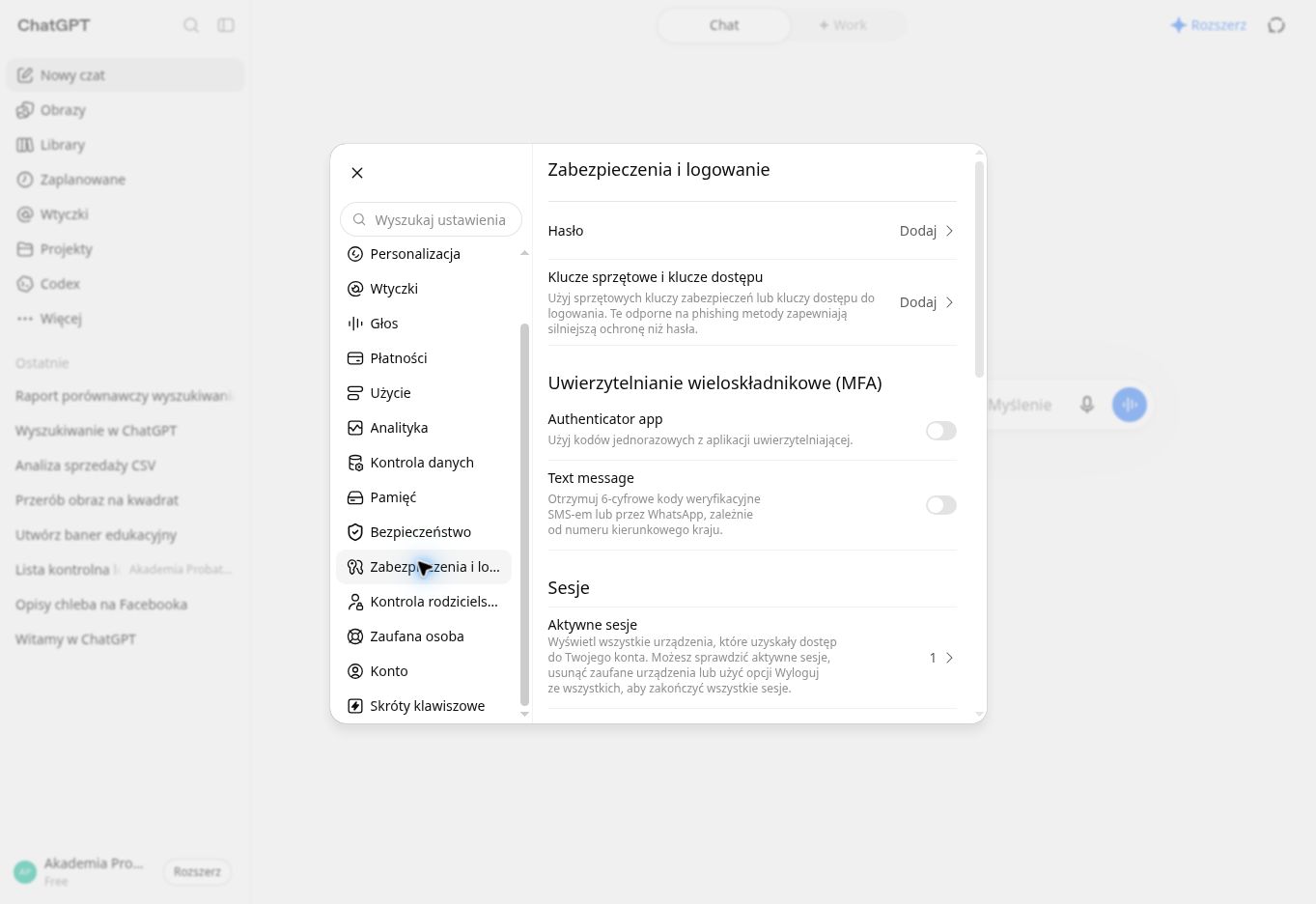
Task: Open Zaplanowane in the left sidebar
Action: 126,180
